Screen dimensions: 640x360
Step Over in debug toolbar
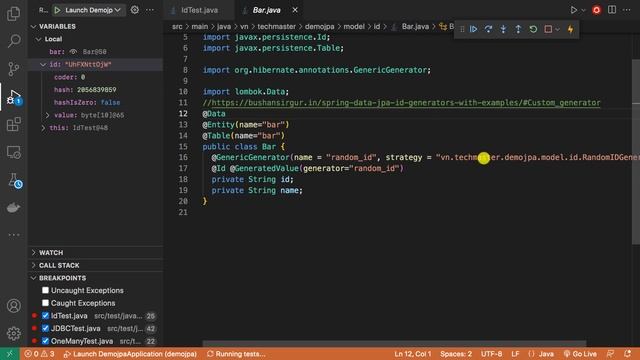point(488,29)
